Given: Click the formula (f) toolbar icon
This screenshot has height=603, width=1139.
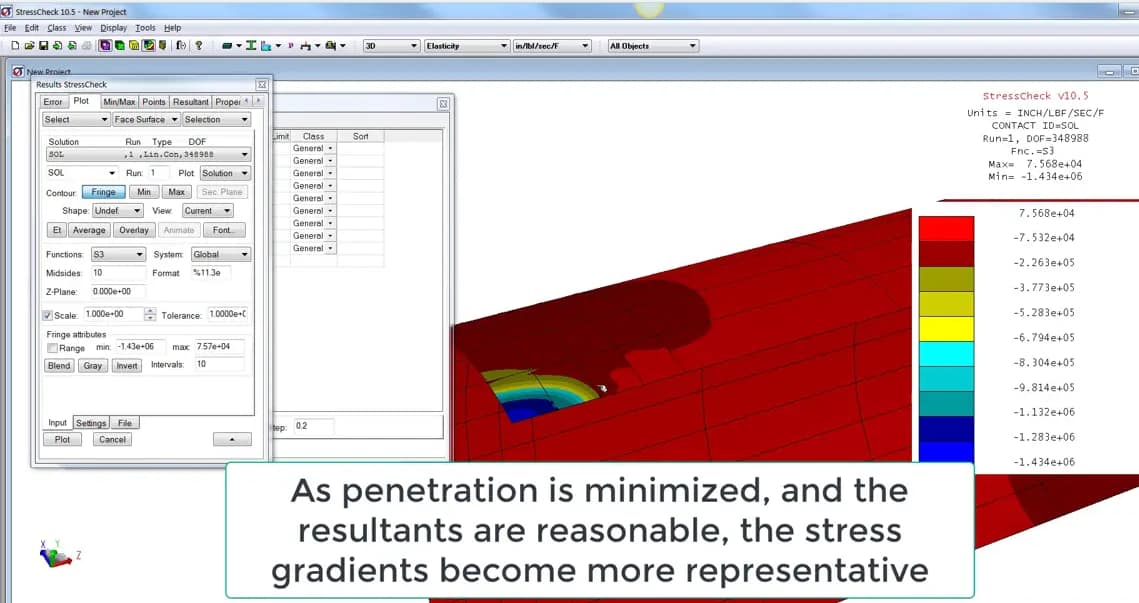Looking at the screenshot, I should (181, 45).
